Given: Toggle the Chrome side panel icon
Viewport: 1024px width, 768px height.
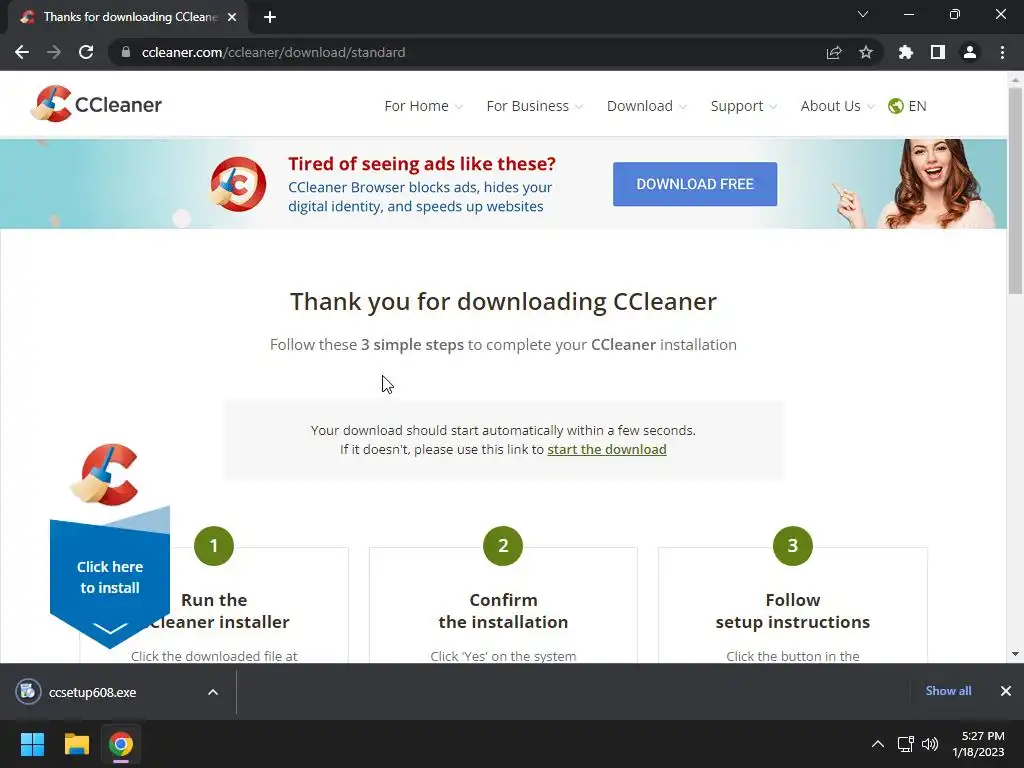Looking at the screenshot, I should point(938,52).
